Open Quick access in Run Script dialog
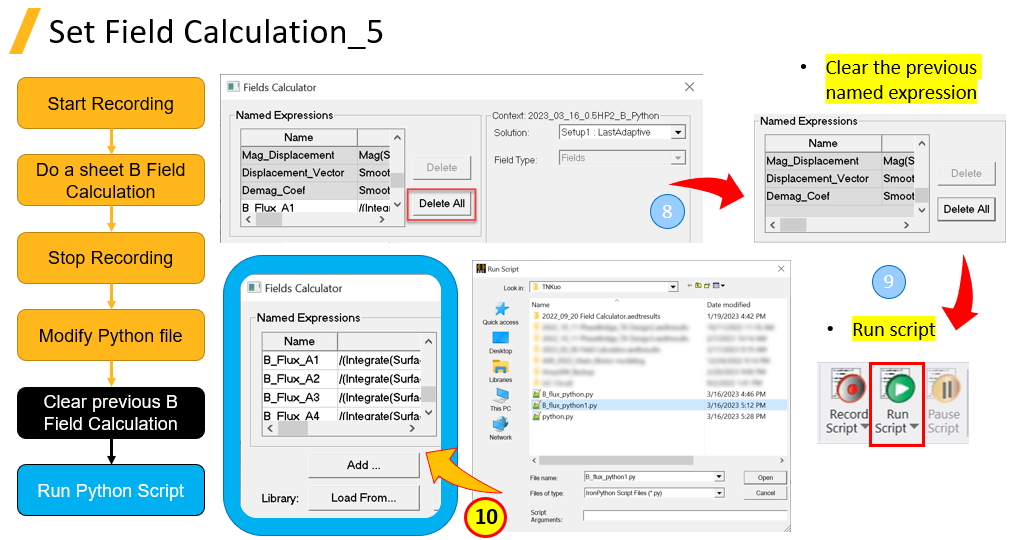1022x540 pixels. (500, 312)
